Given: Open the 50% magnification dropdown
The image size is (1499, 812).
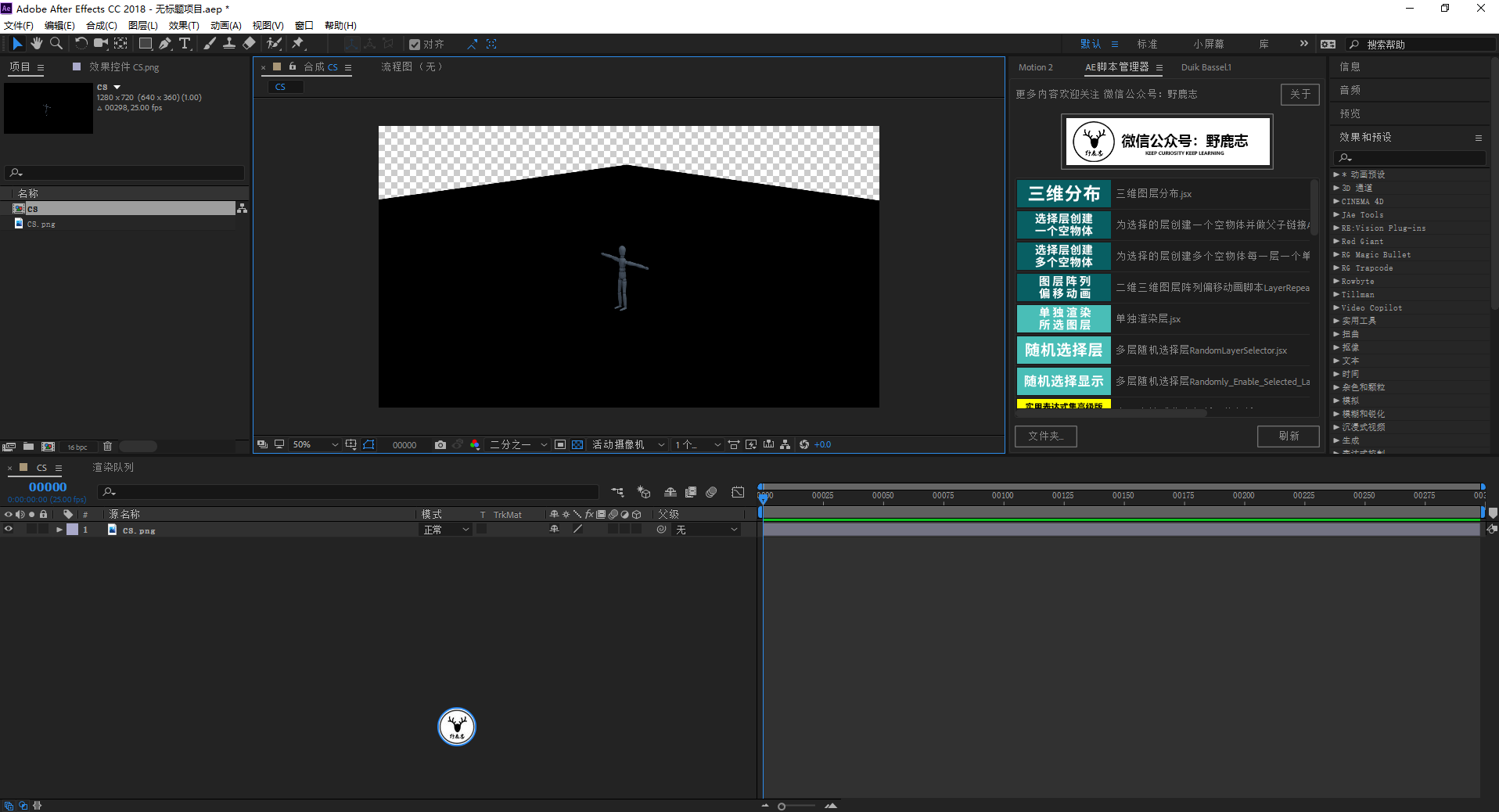Looking at the screenshot, I should tap(315, 444).
